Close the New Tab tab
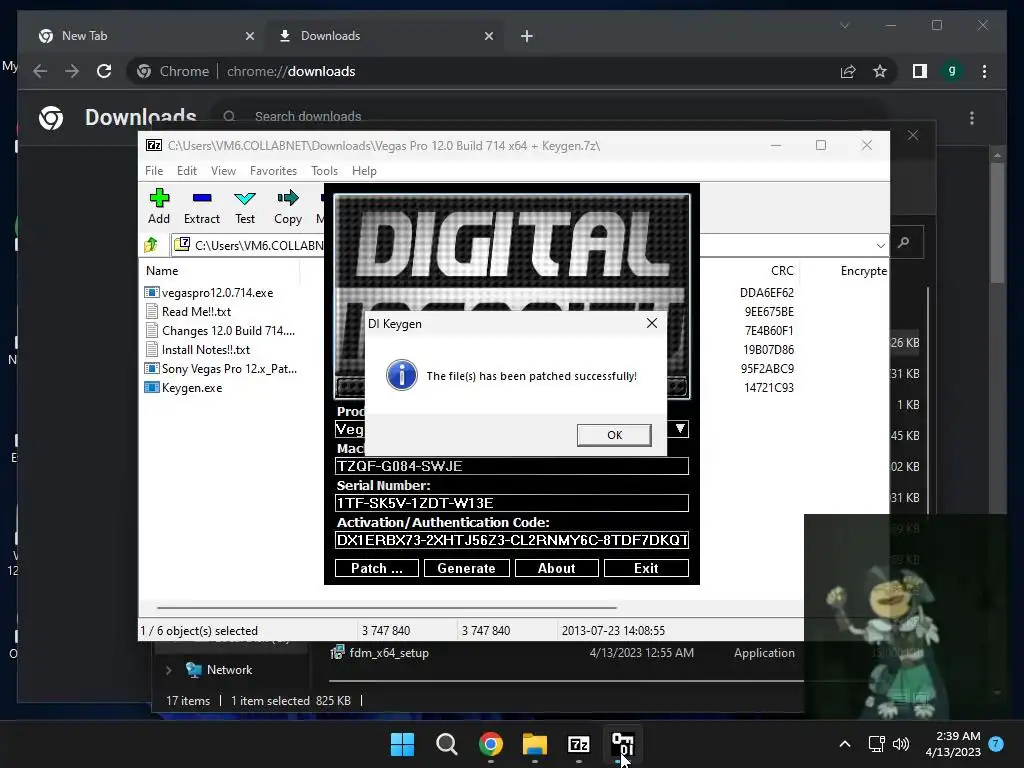Screen dimensions: 1024x768 pyautogui.click(x=249, y=36)
